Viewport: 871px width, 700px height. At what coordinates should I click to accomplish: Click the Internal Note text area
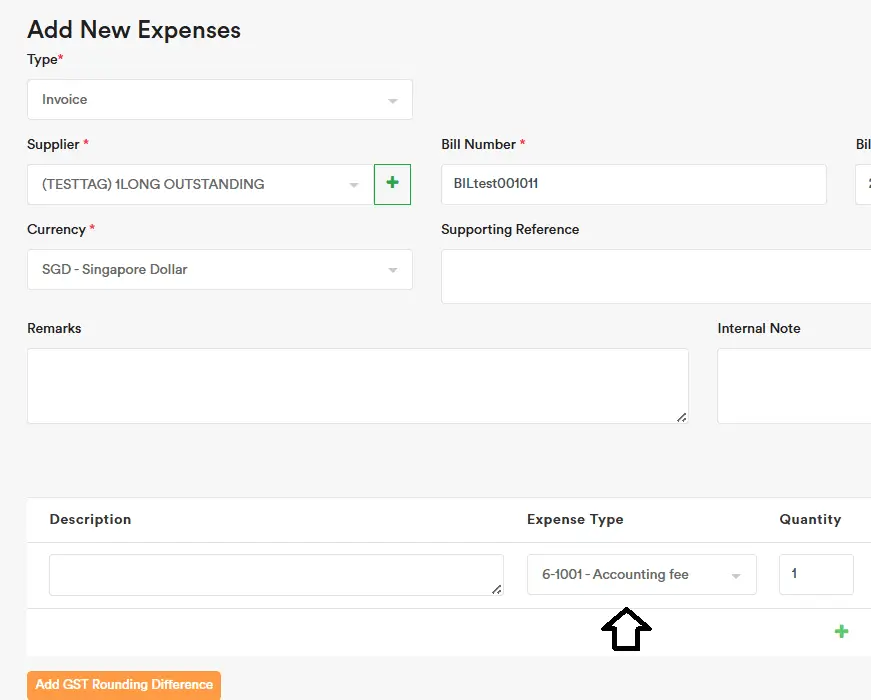793,385
